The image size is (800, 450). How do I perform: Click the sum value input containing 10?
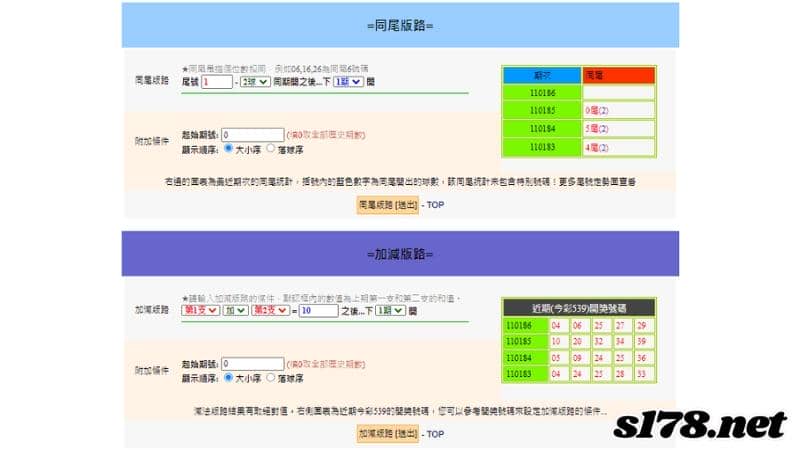click(318, 311)
